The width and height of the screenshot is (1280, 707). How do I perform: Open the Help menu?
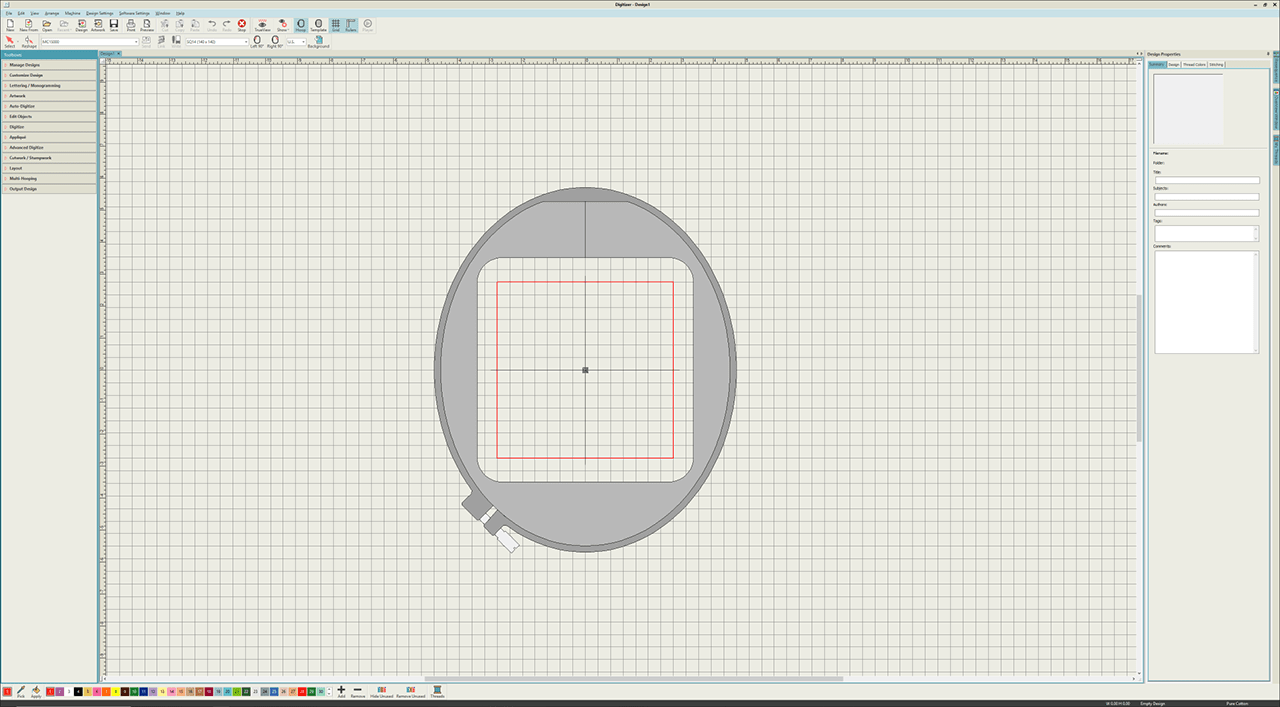180,13
